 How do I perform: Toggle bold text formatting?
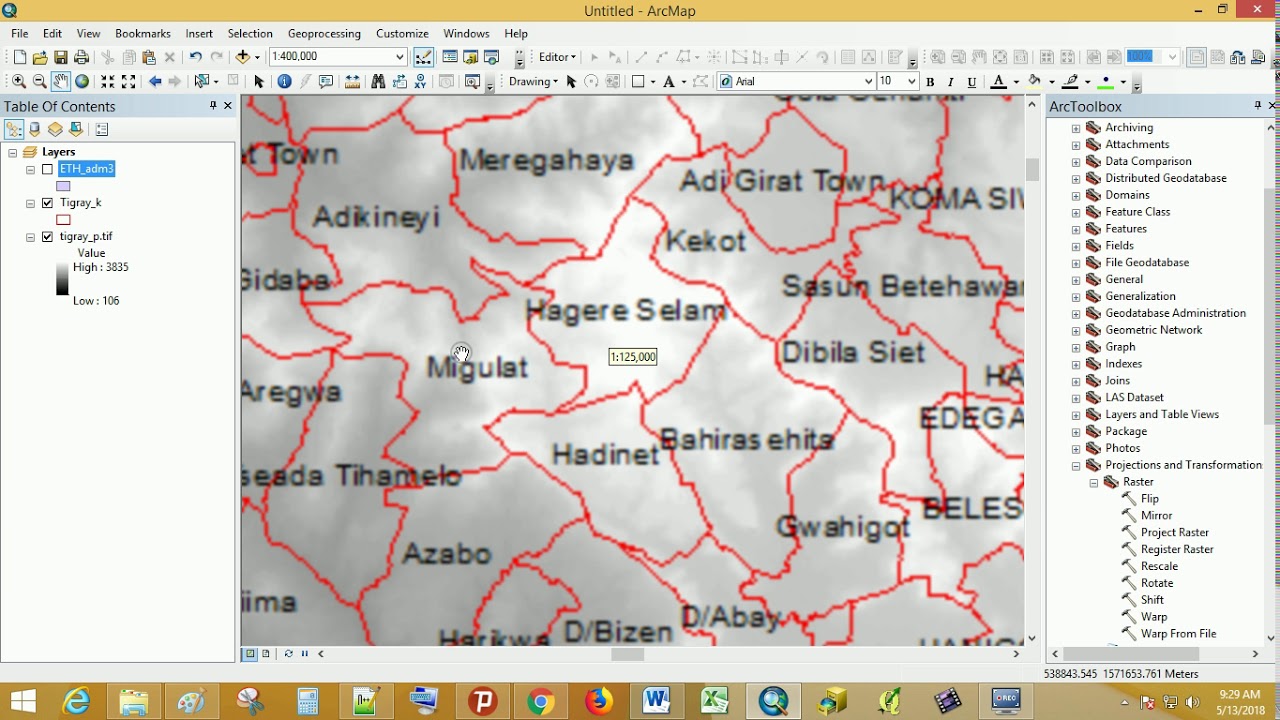point(930,82)
